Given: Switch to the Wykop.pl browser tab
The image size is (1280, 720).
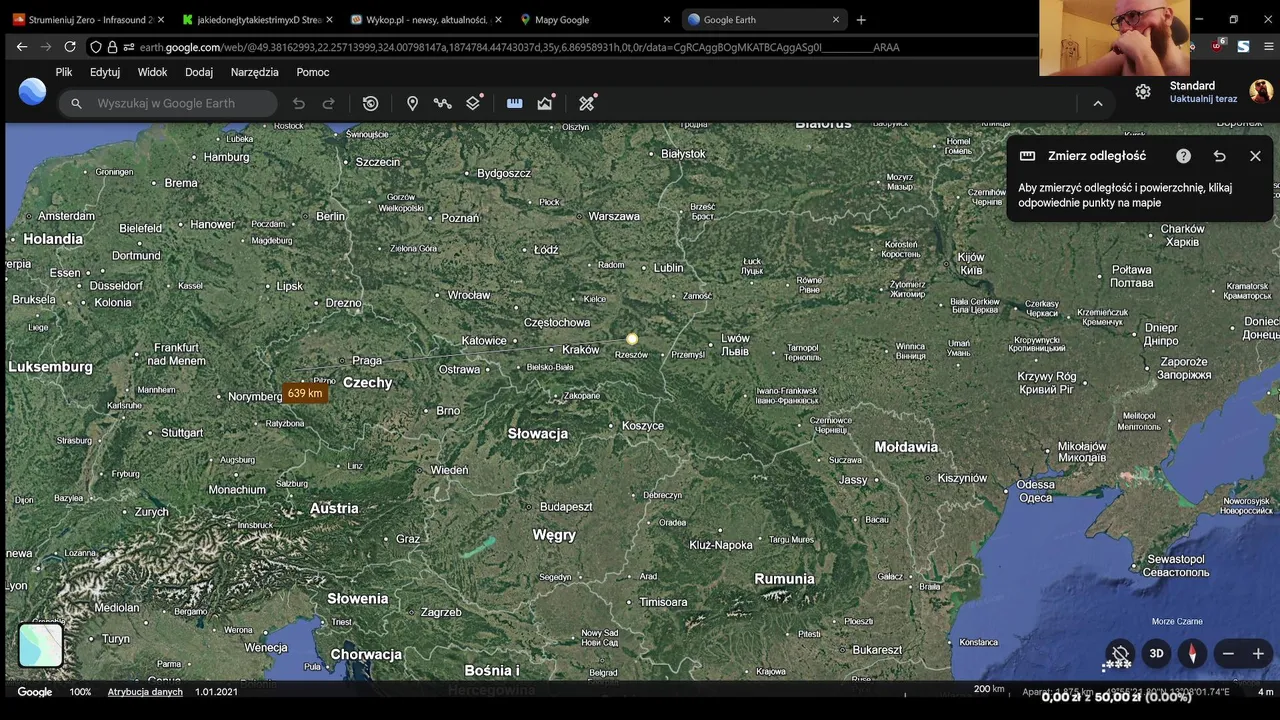Looking at the screenshot, I should tap(427, 19).
